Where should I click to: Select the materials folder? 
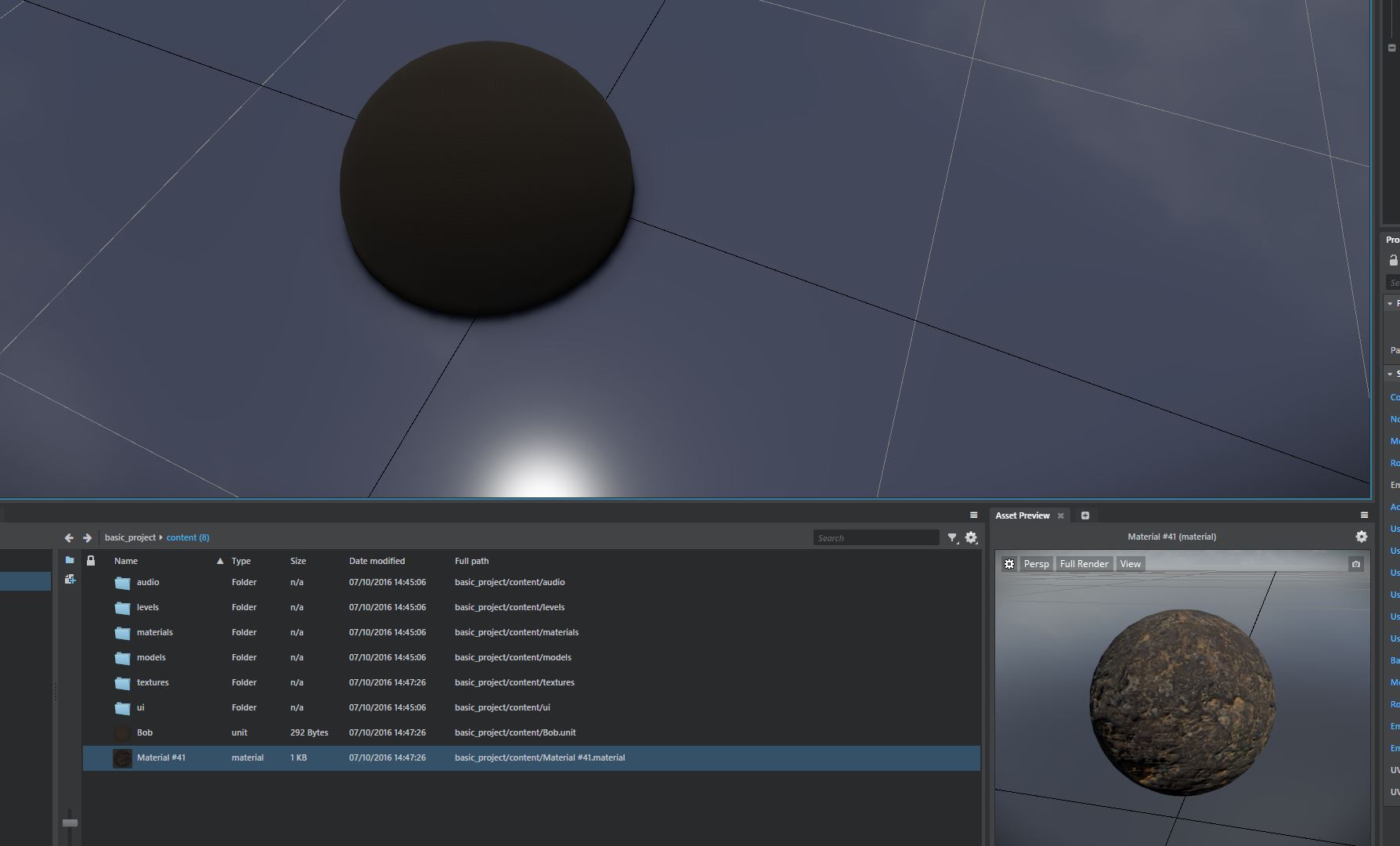[x=532, y=632]
